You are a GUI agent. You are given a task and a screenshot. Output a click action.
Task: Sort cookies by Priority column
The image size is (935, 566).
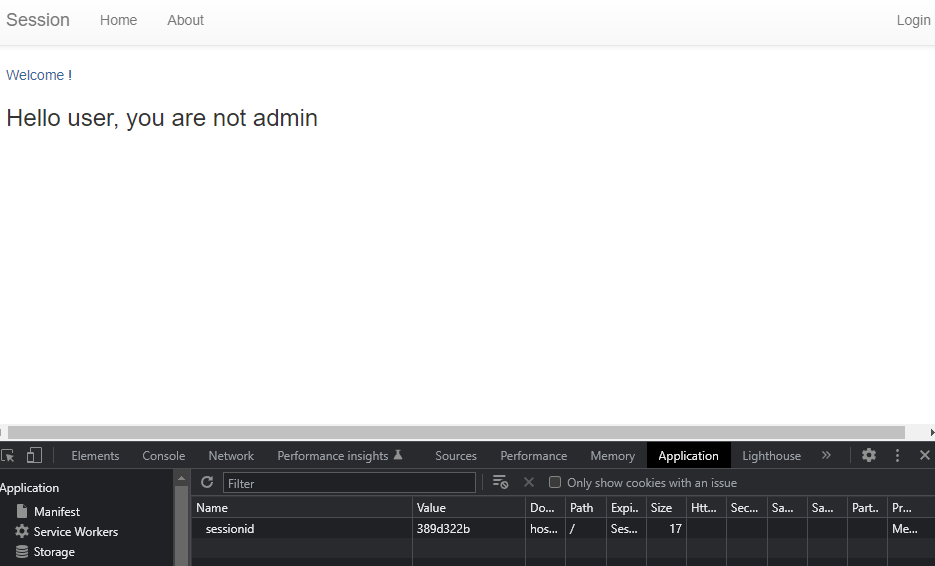click(x=911, y=508)
